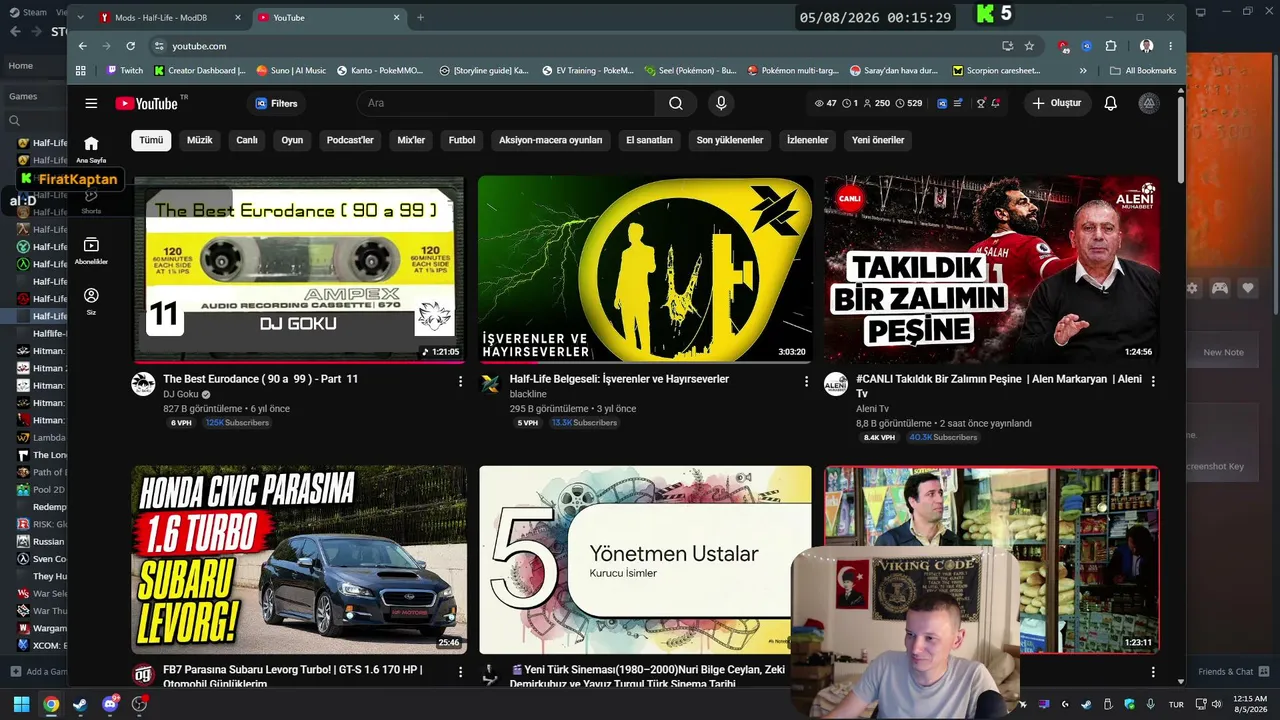Open YouTube notifications bell
1280x720 pixels.
(1110, 103)
